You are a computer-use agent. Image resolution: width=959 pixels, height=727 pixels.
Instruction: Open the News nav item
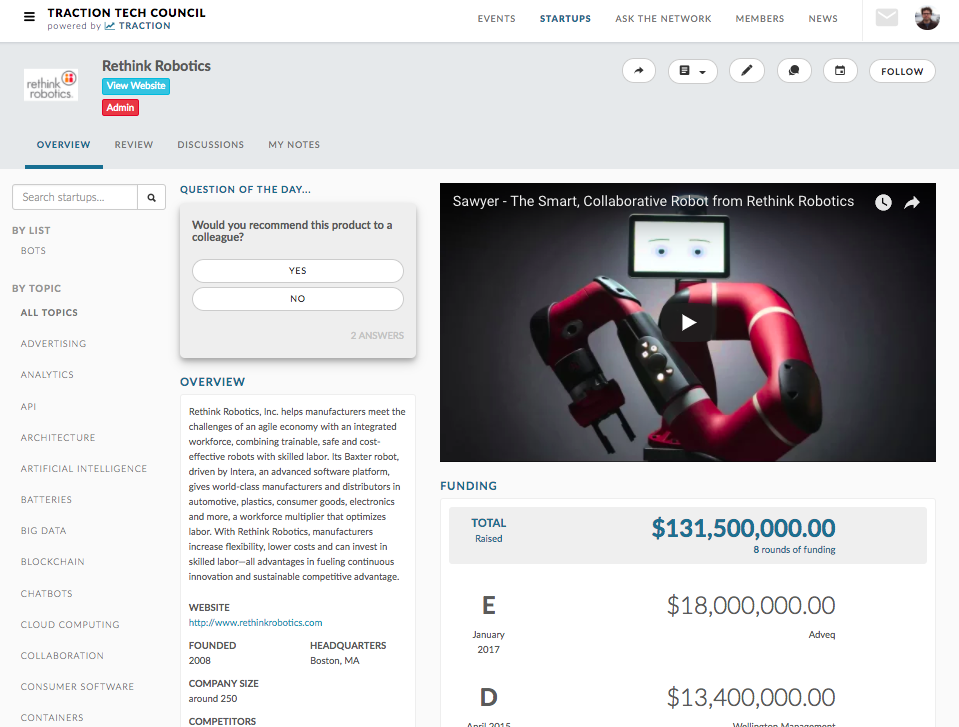tap(823, 19)
